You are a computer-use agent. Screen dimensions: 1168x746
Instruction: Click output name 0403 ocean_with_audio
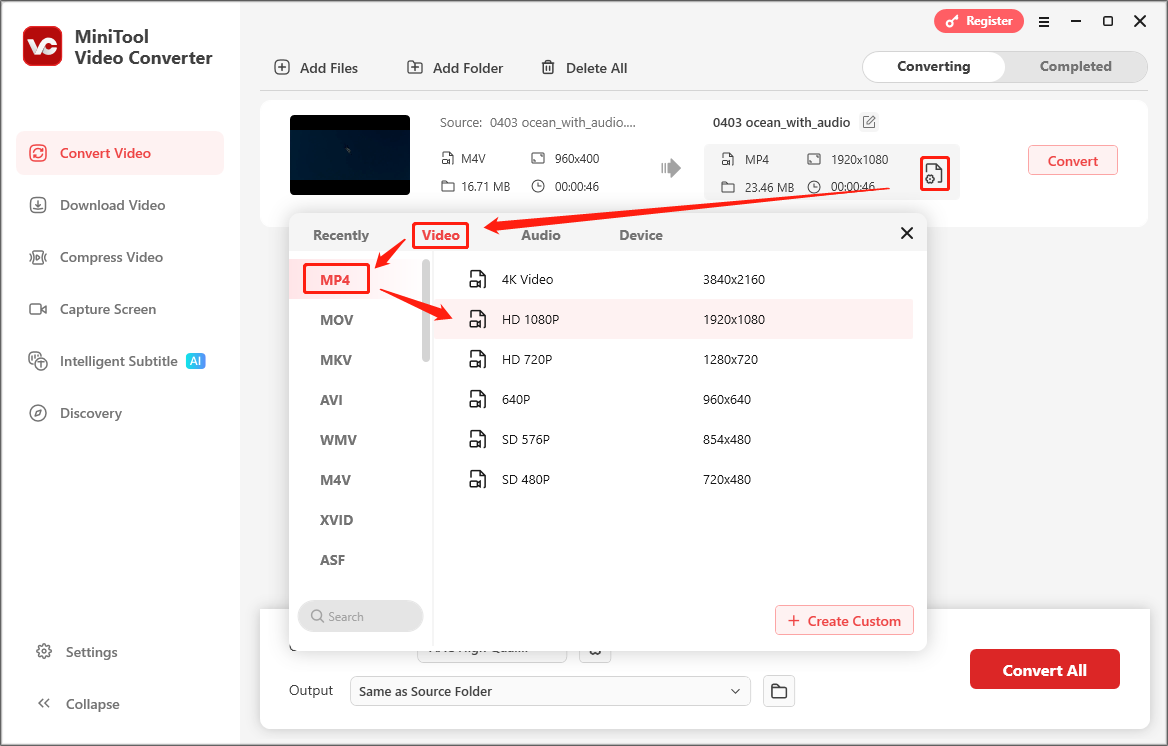pyautogui.click(x=781, y=122)
